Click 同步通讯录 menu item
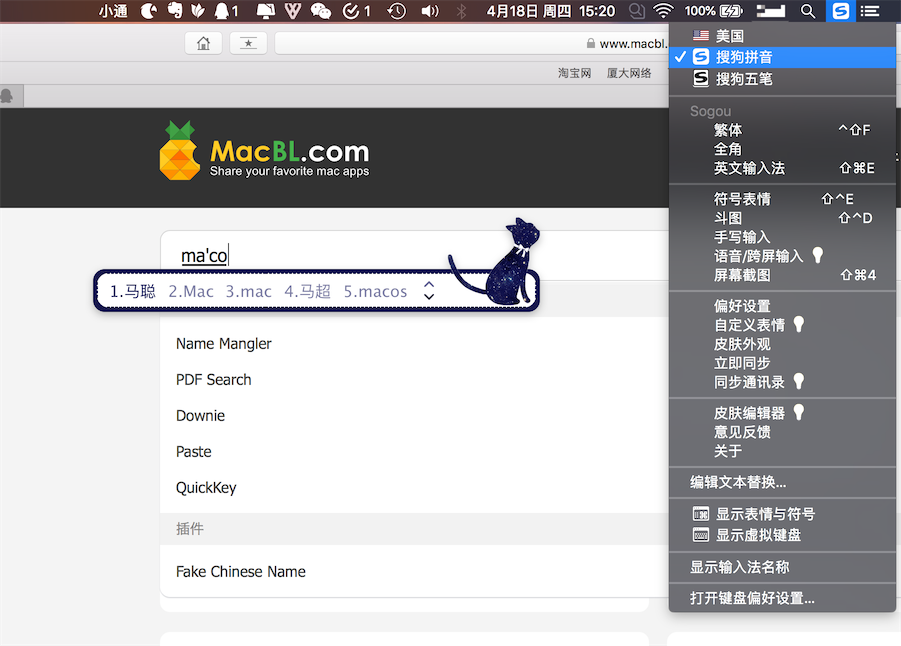The image size is (901, 646). [x=782, y=382]
